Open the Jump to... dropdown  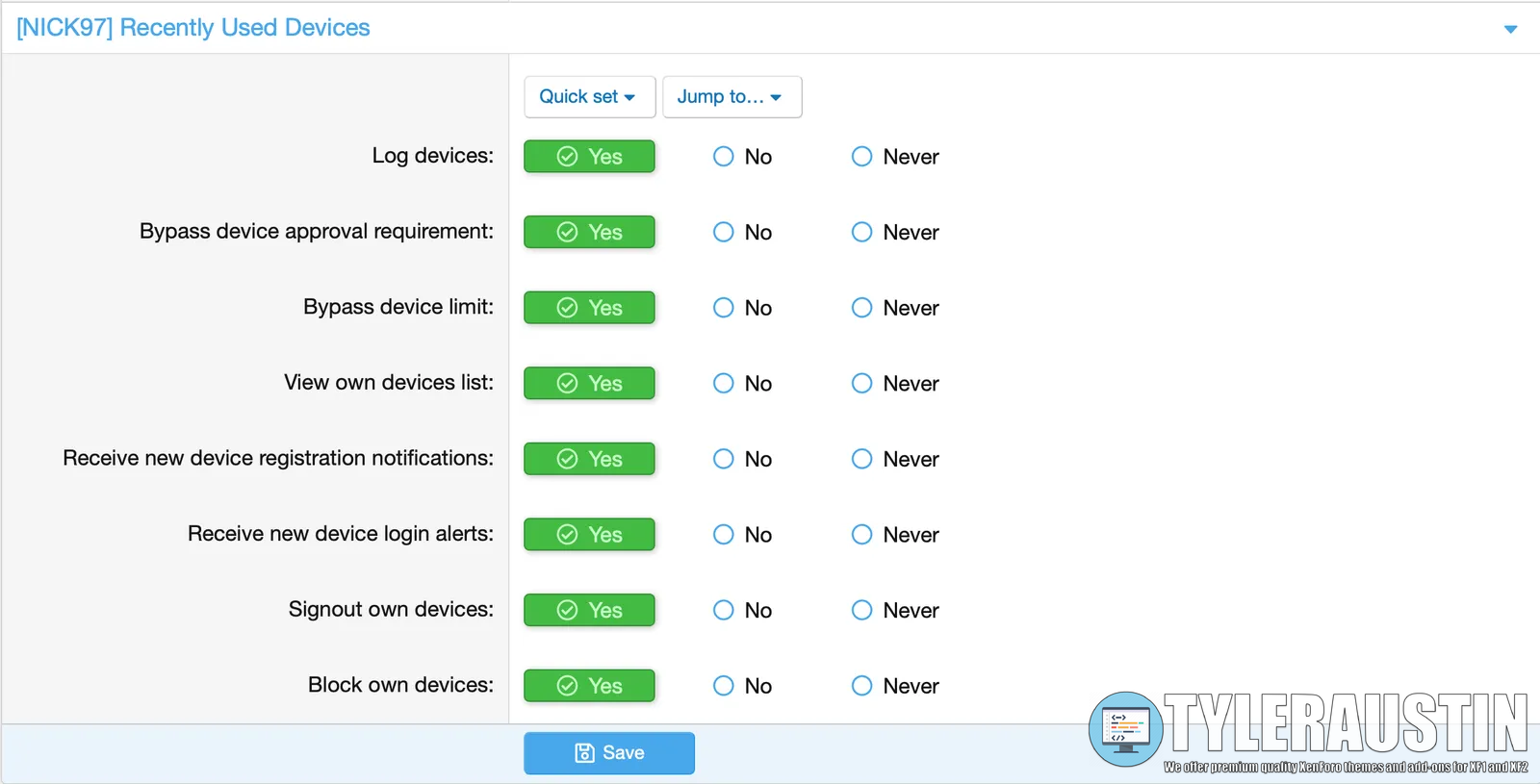point(731,97)
